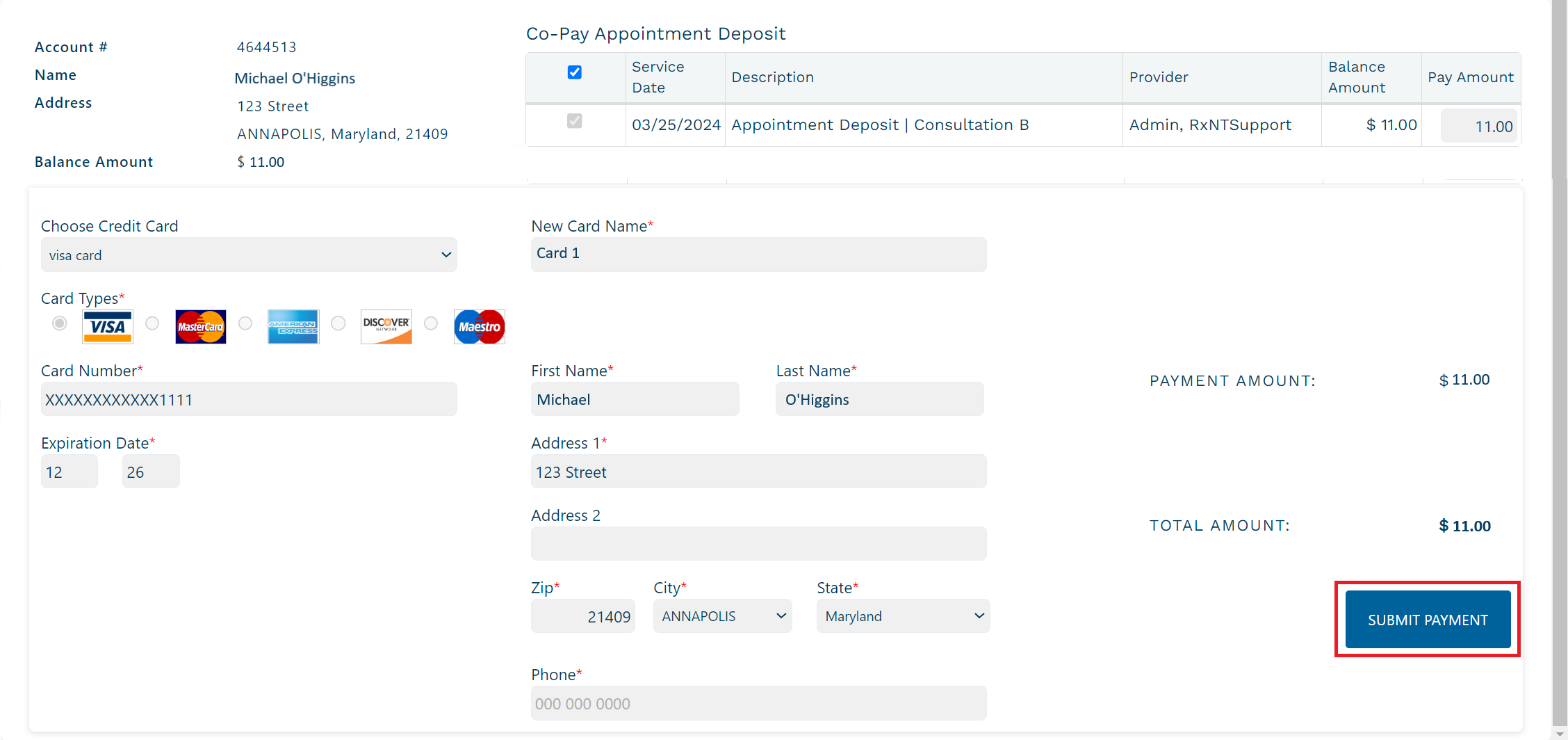Click the American Express logo
The width and height of the screenshot is (1568, 740).
[x=293, y=327]
